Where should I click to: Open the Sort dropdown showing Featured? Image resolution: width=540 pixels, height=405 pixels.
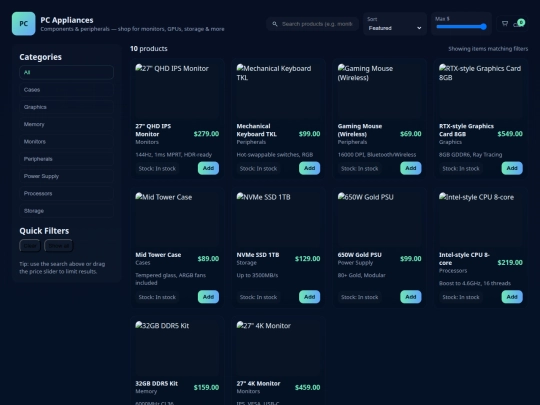[395, 28]
